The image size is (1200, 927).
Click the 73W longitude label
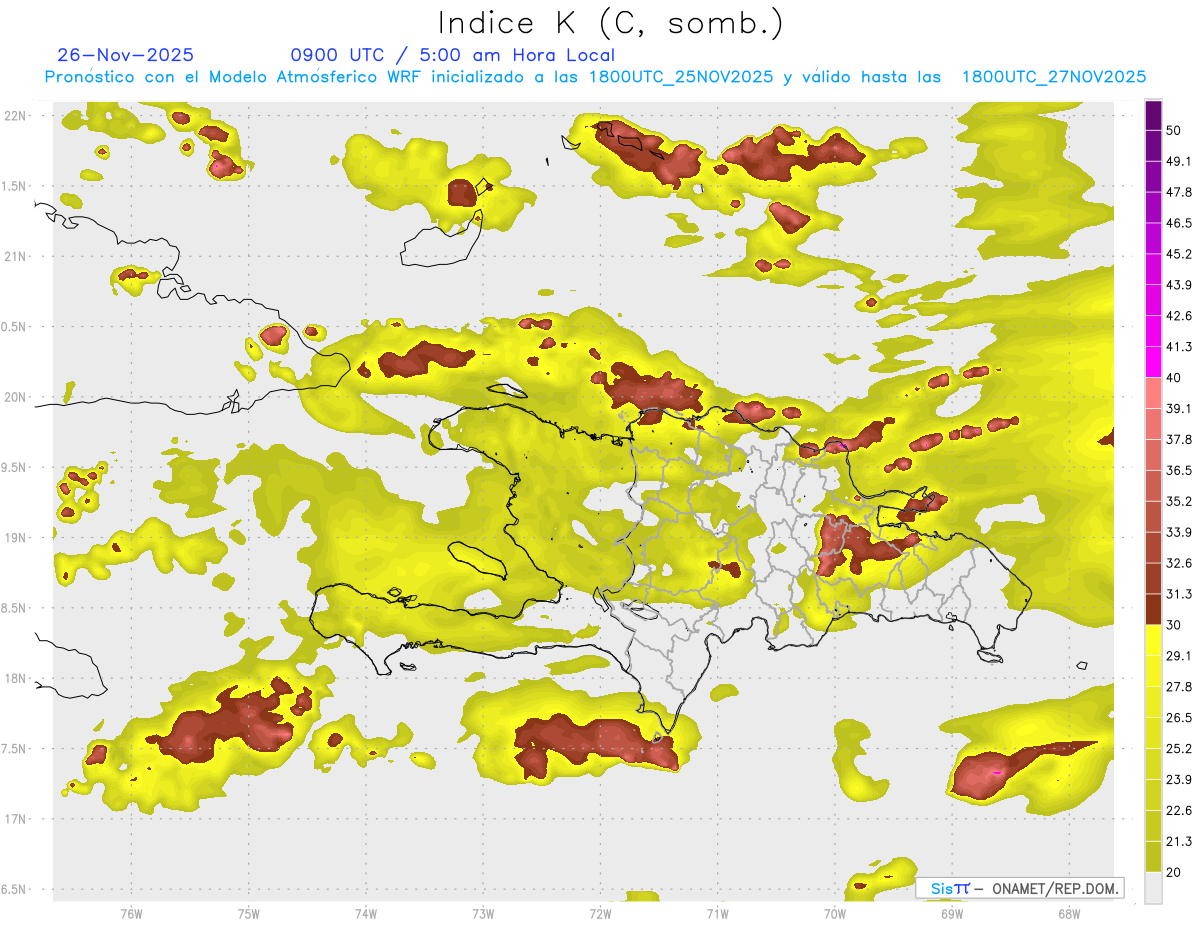pos(483,913)
